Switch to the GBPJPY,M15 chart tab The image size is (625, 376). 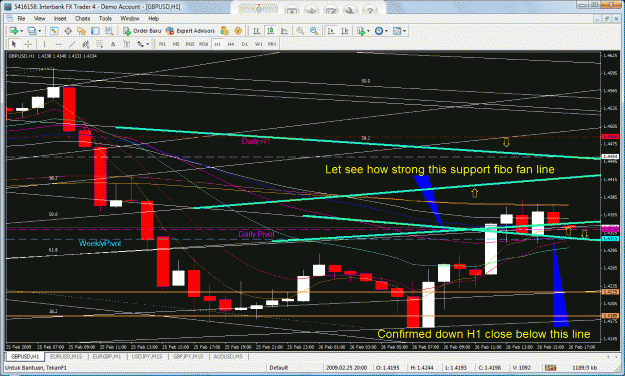tap(188, 356)
